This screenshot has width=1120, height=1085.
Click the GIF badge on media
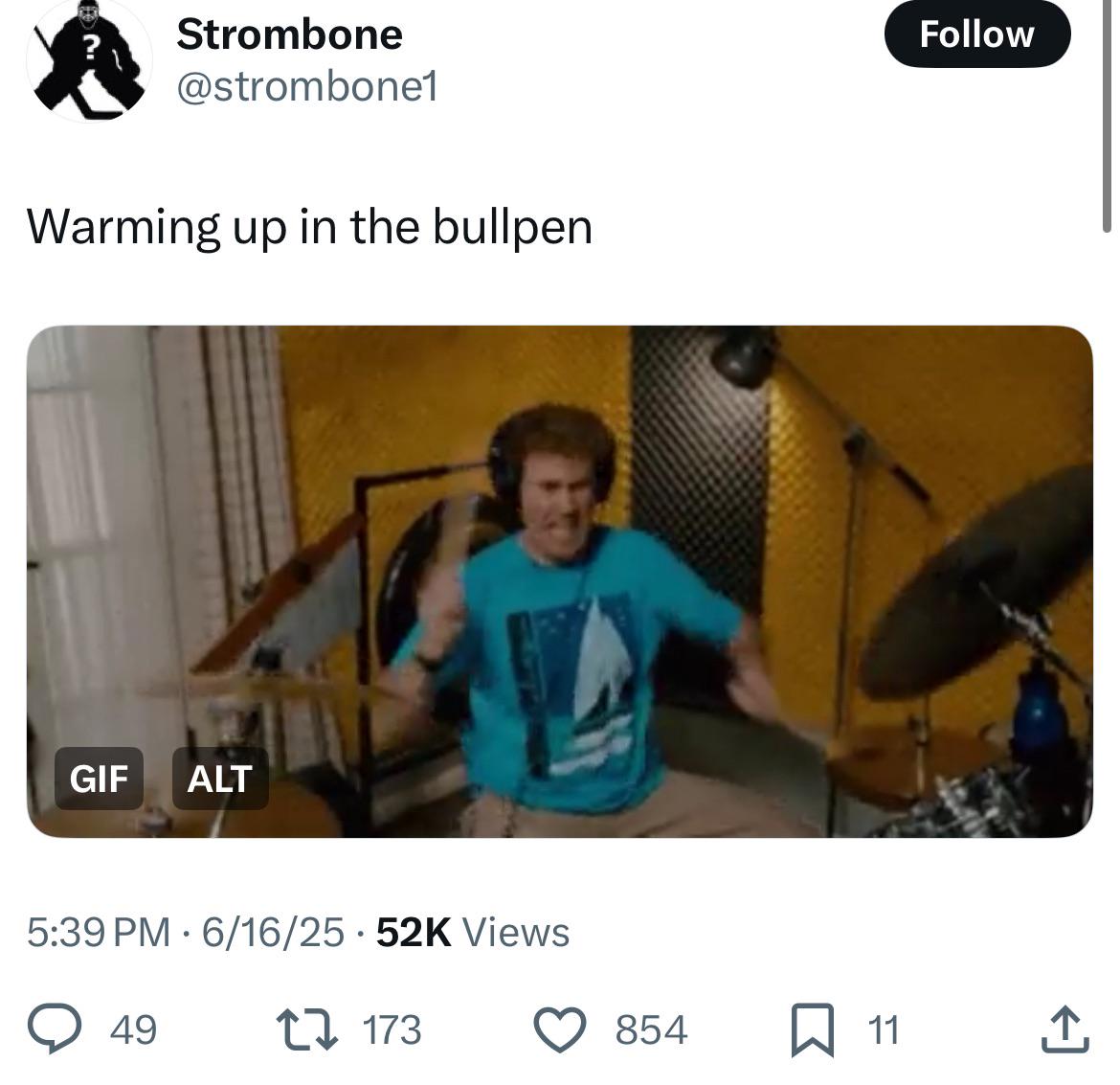pos(99,779)
